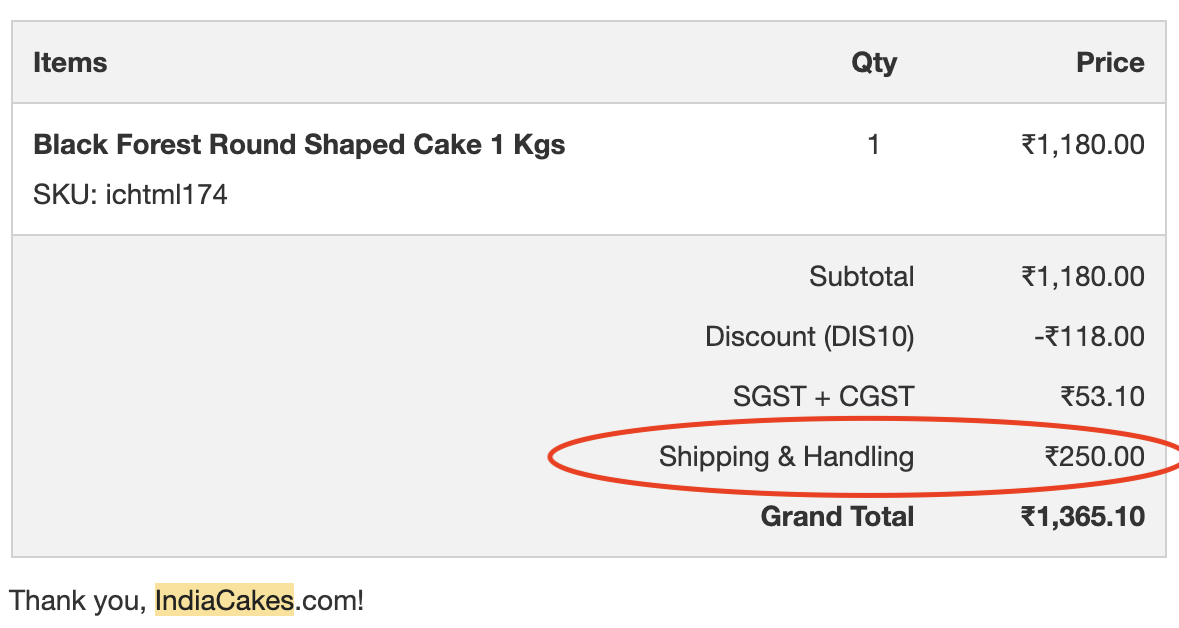Click the quantity value 1

(x=873, y=145)
